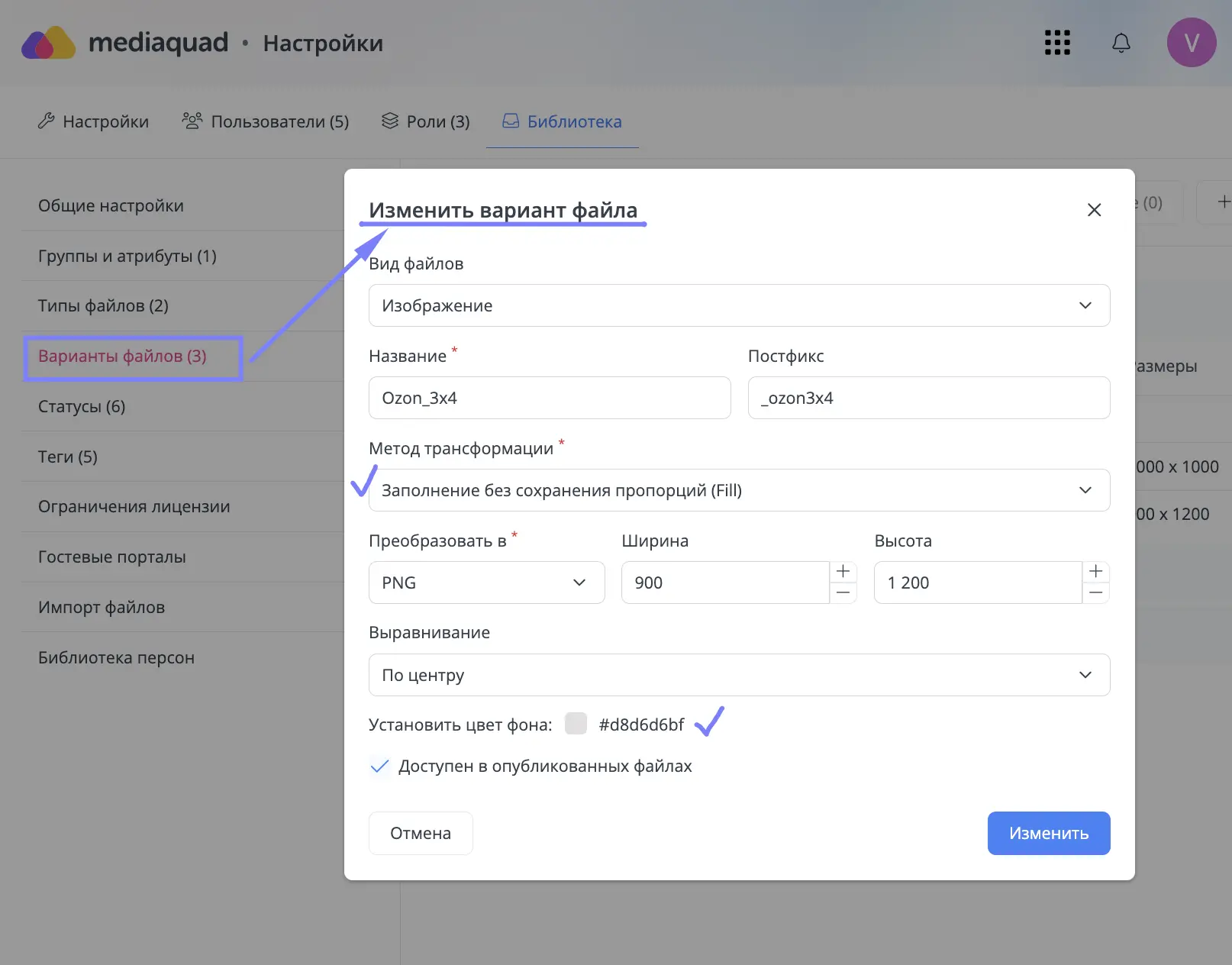Open Группы и атрибуты (1) section
This screenshot has width=1232, height=965.
[182, 257]
